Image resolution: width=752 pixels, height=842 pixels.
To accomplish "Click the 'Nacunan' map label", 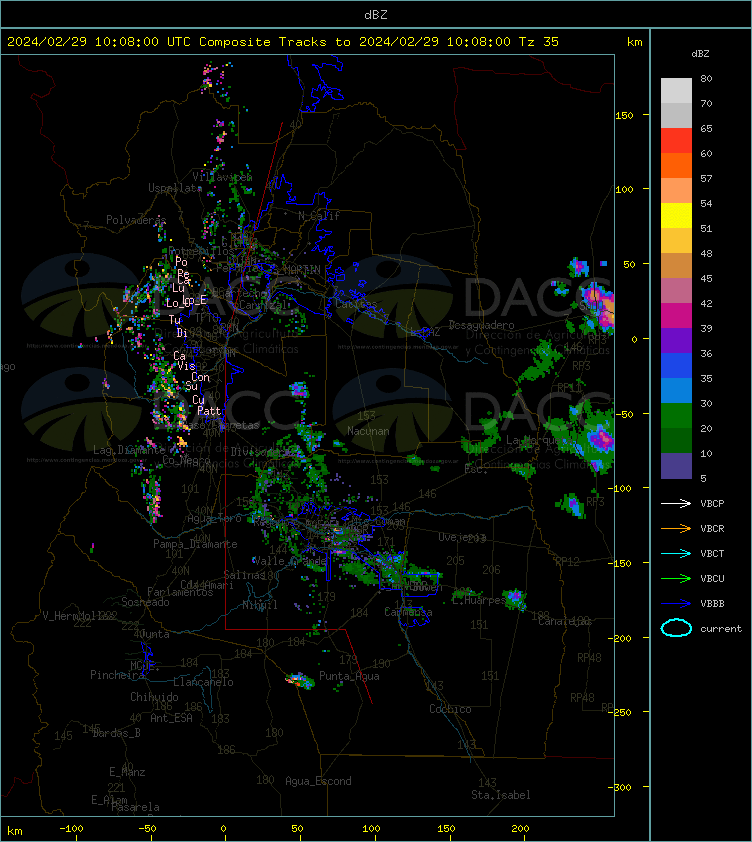I will 368,431.
